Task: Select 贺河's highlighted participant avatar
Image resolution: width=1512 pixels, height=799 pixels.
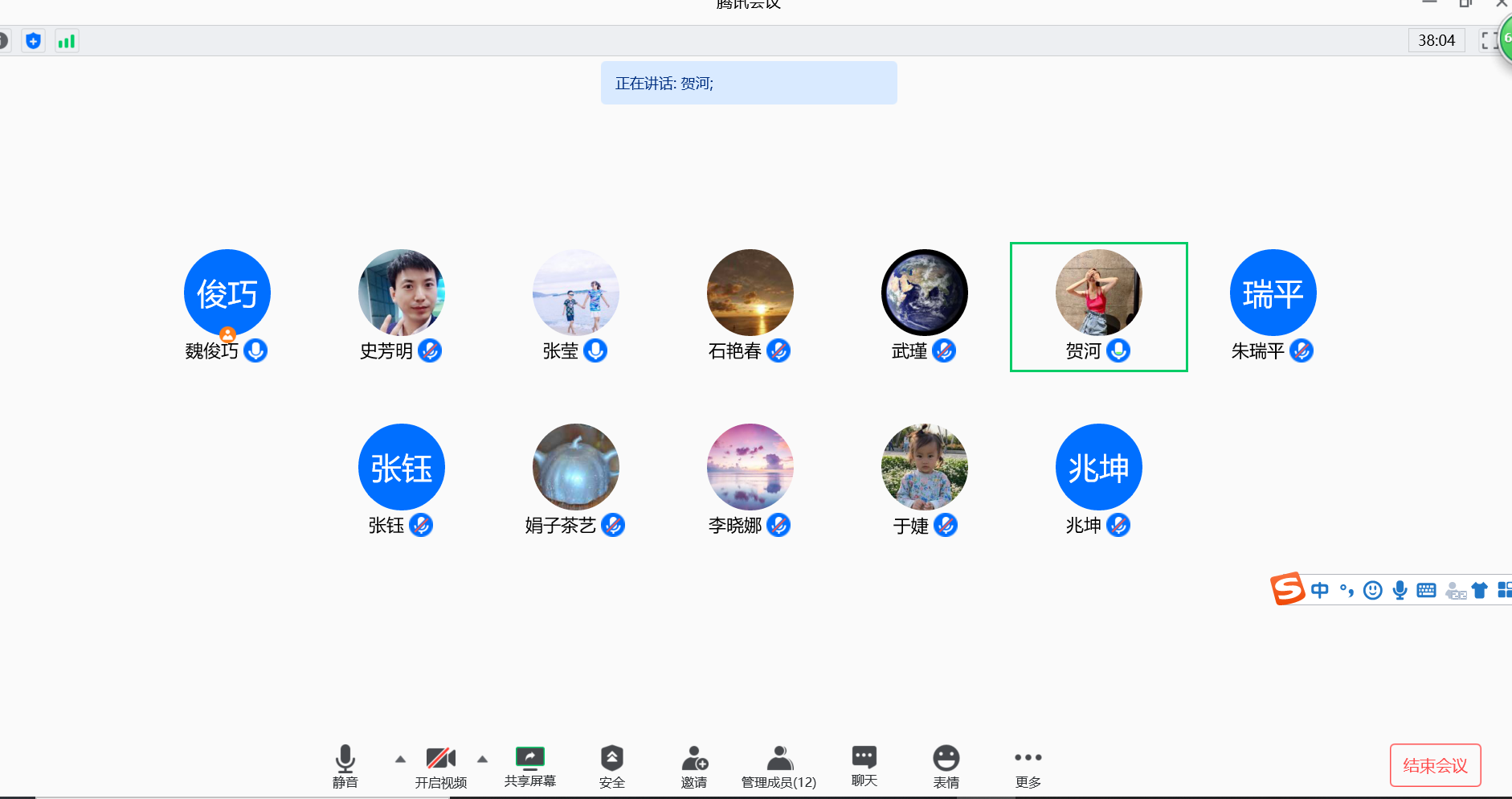Action: click(x=1098, y=293)
